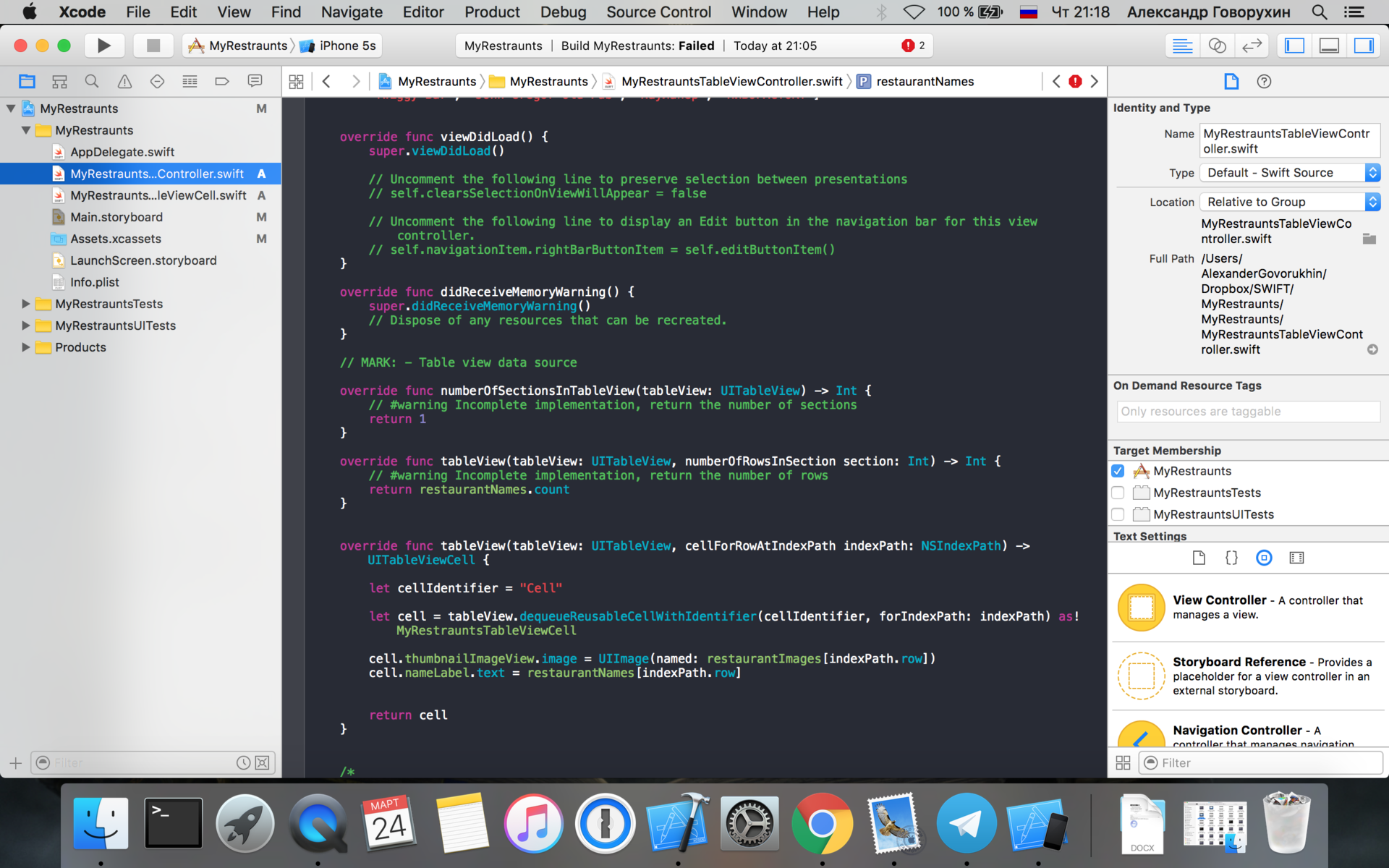Open the Debug navigator
Viewport: 1389px width, 868px height.
190,81
